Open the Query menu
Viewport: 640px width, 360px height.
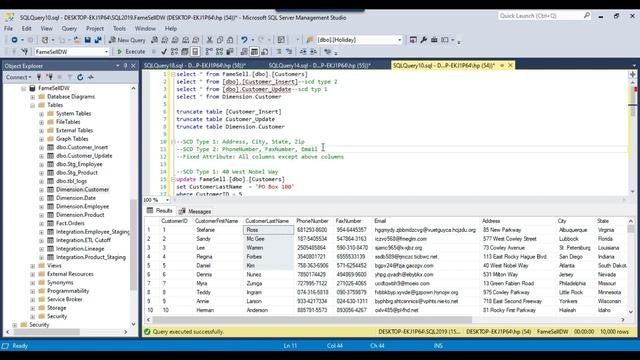click(x=69, y=29)
